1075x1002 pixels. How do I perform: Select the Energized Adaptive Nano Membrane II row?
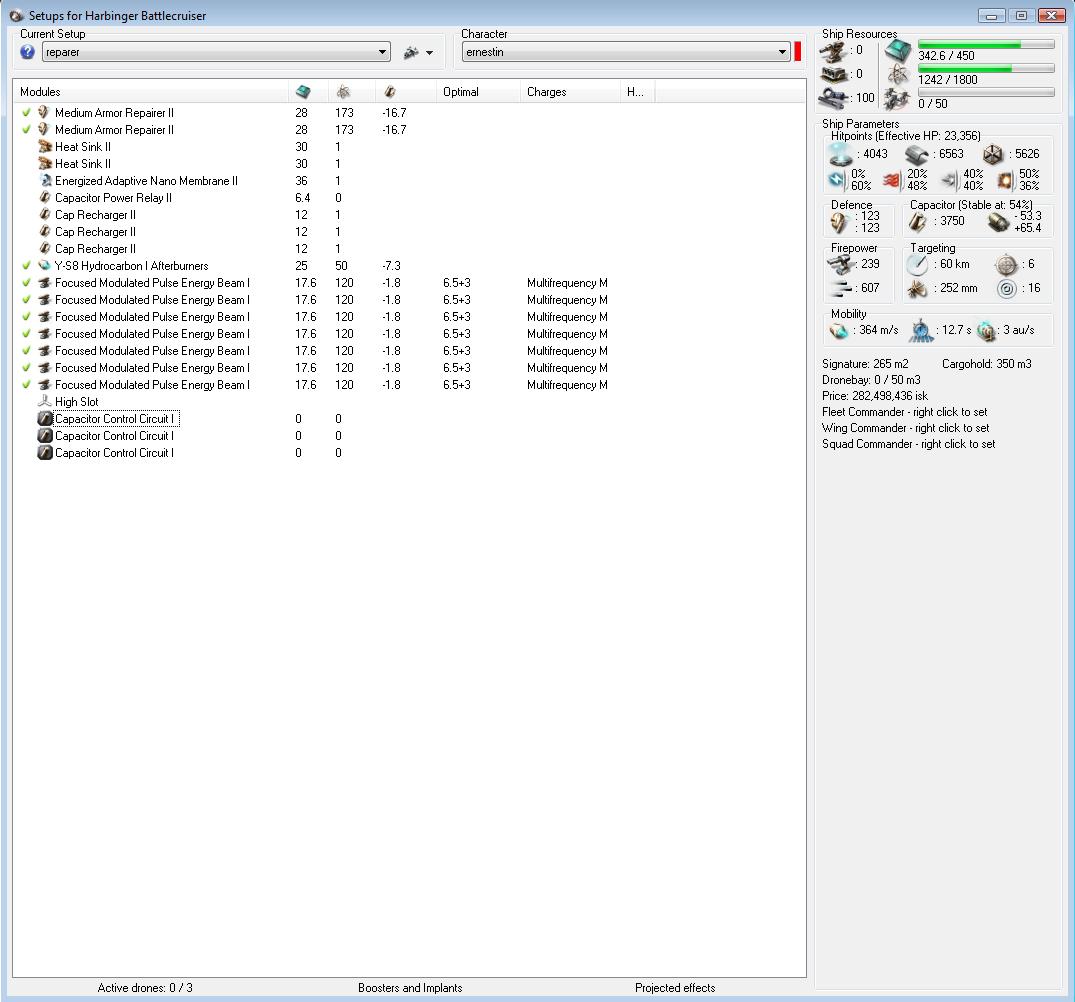point(409,180)
